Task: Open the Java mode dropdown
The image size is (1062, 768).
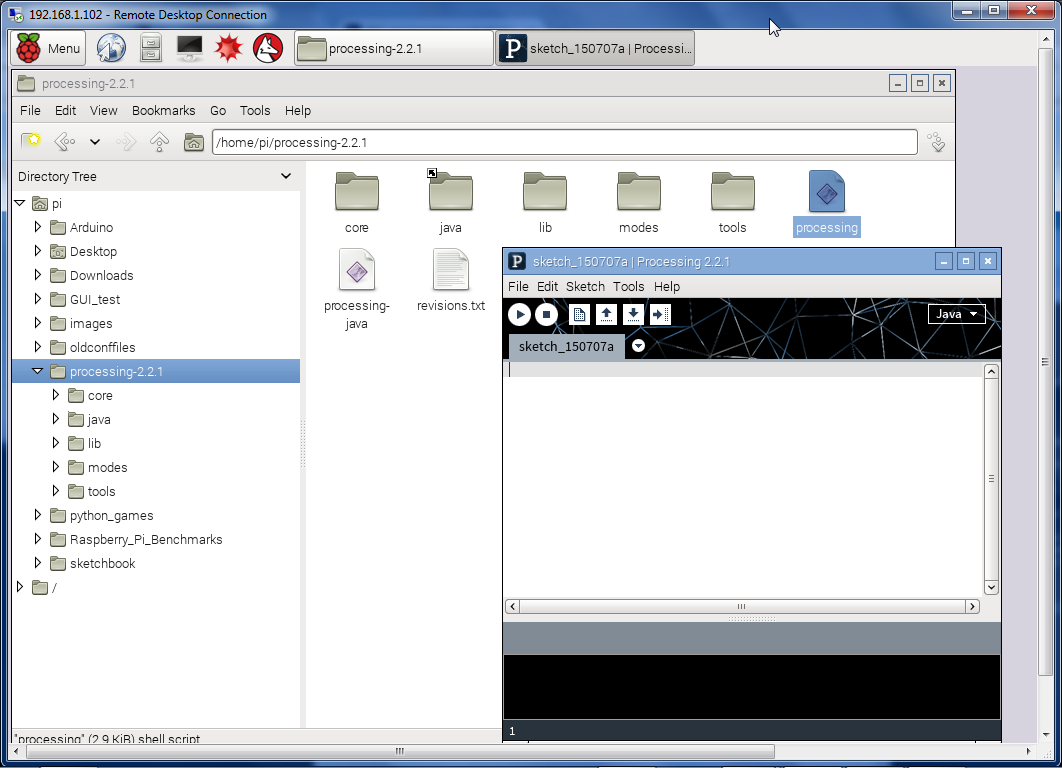Action: 956,314
